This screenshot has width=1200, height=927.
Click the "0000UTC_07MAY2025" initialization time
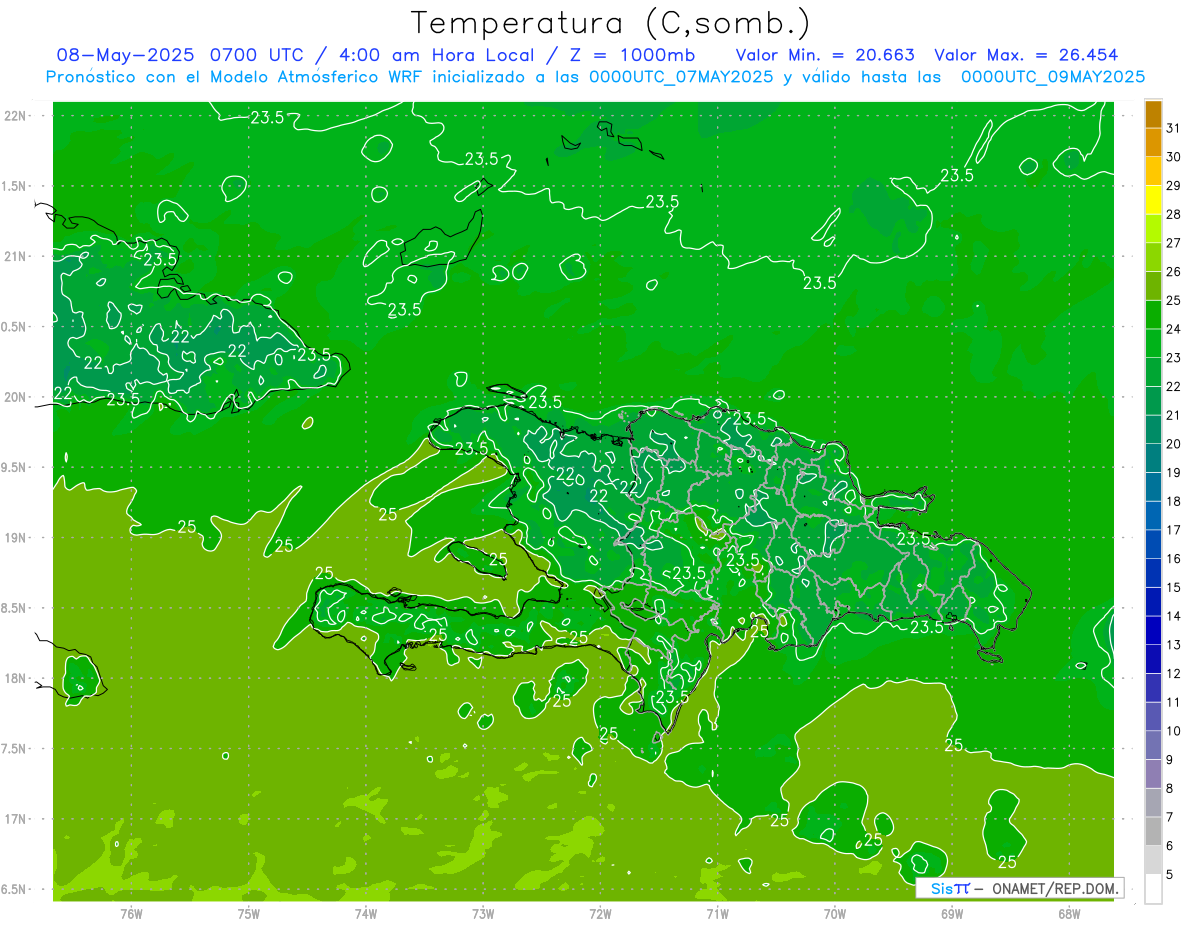[x=681, y=77]
